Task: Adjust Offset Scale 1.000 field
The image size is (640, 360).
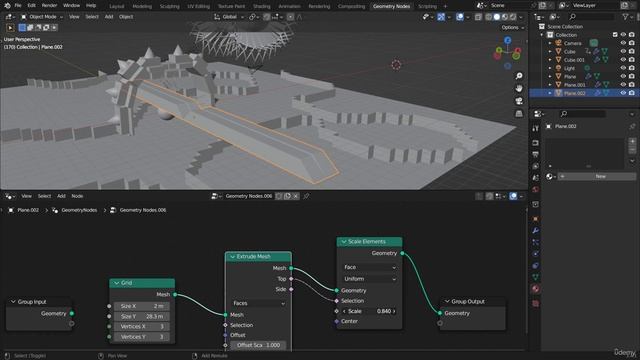Action: [x=259, y=345]
